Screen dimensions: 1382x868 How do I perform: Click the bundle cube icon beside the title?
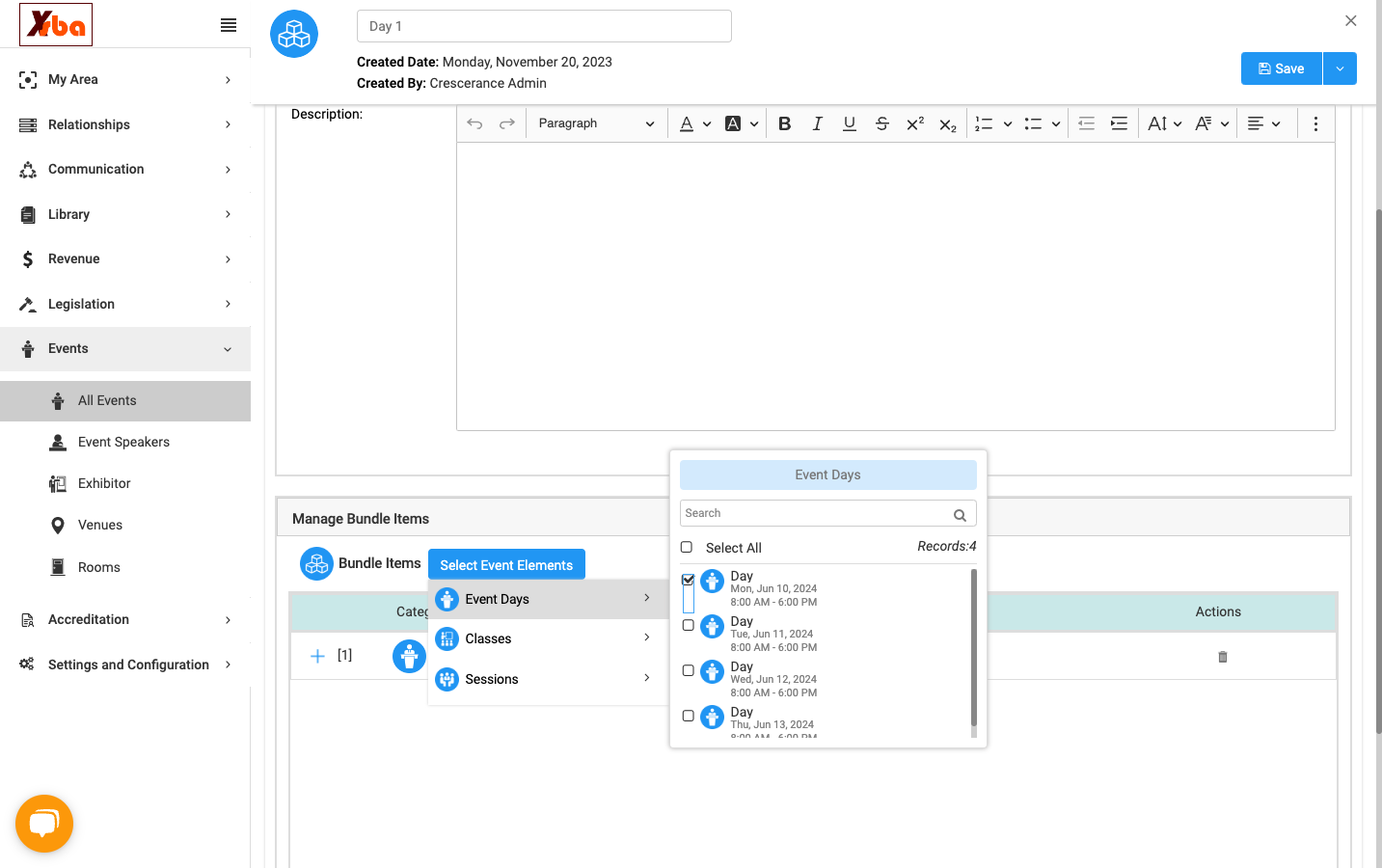[x=294, y=34]
